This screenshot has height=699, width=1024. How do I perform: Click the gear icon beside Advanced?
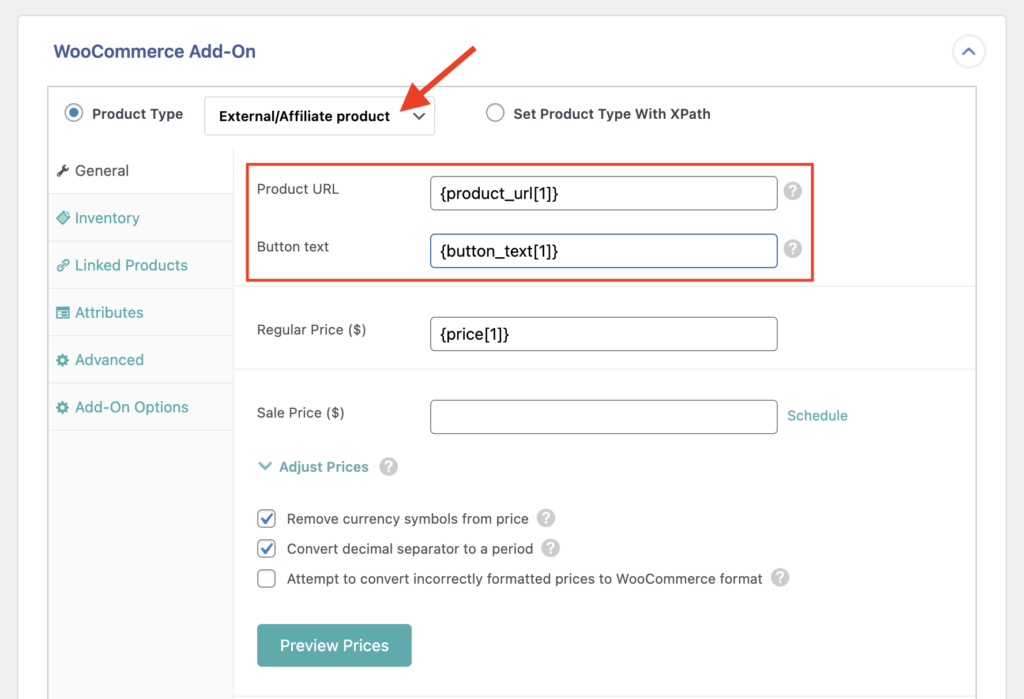64,359
